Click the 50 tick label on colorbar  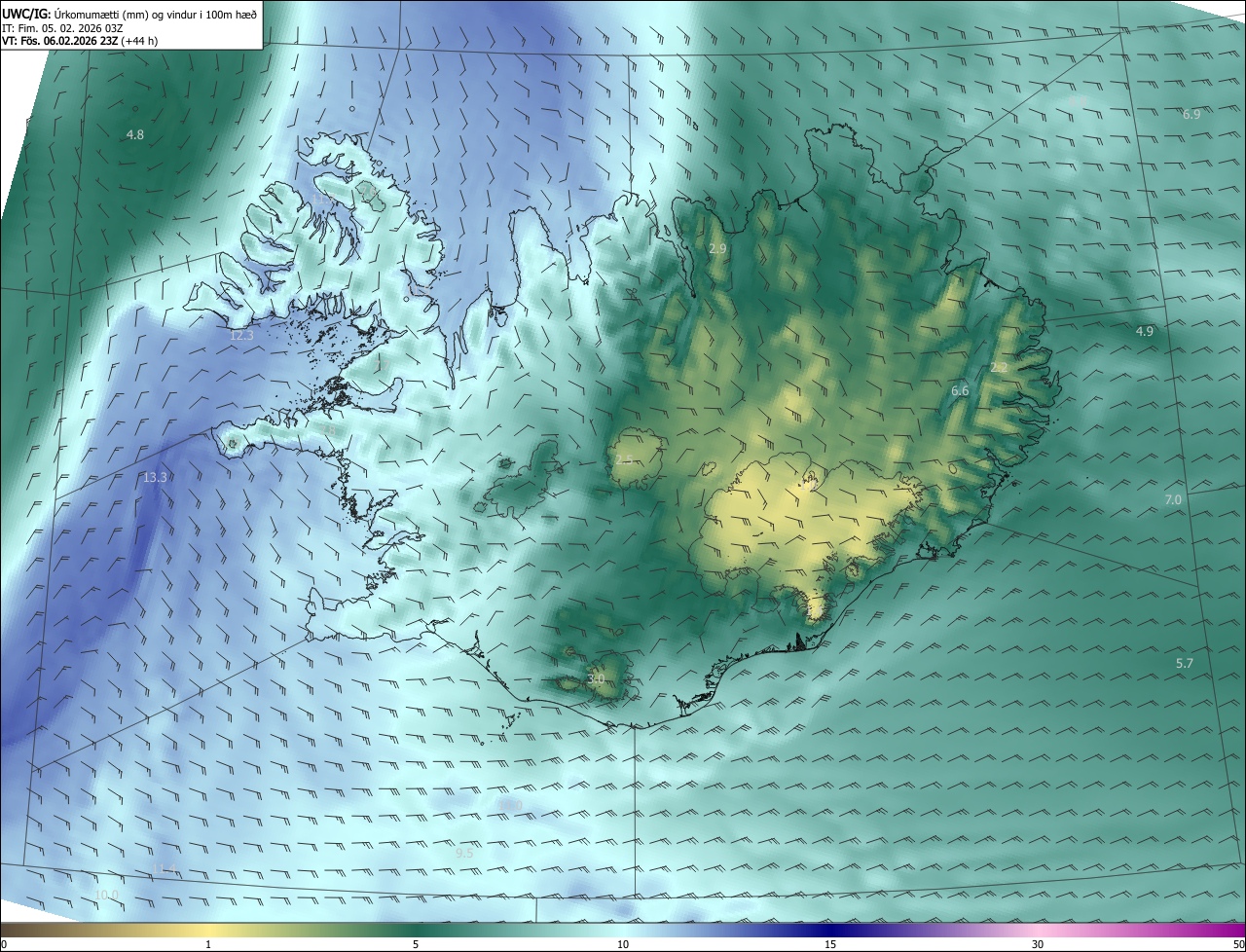click(x=1238, y=944)
